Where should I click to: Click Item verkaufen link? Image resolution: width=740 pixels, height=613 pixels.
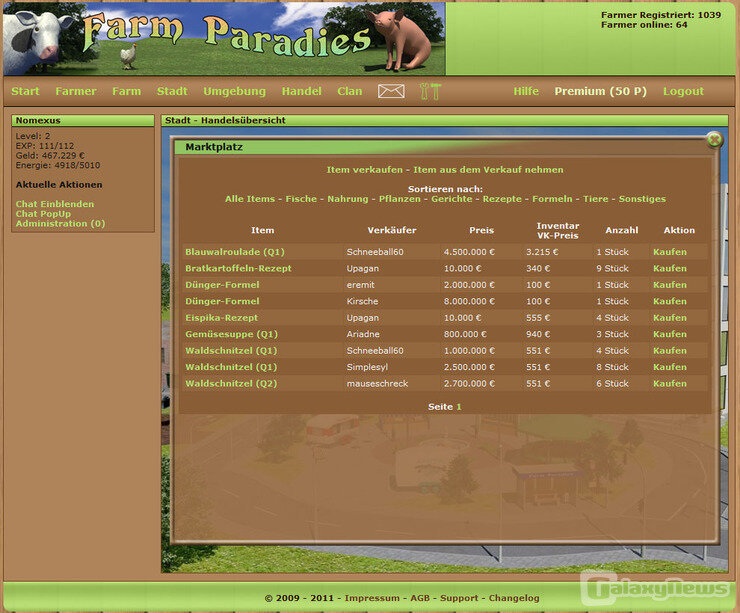point(364,170)
